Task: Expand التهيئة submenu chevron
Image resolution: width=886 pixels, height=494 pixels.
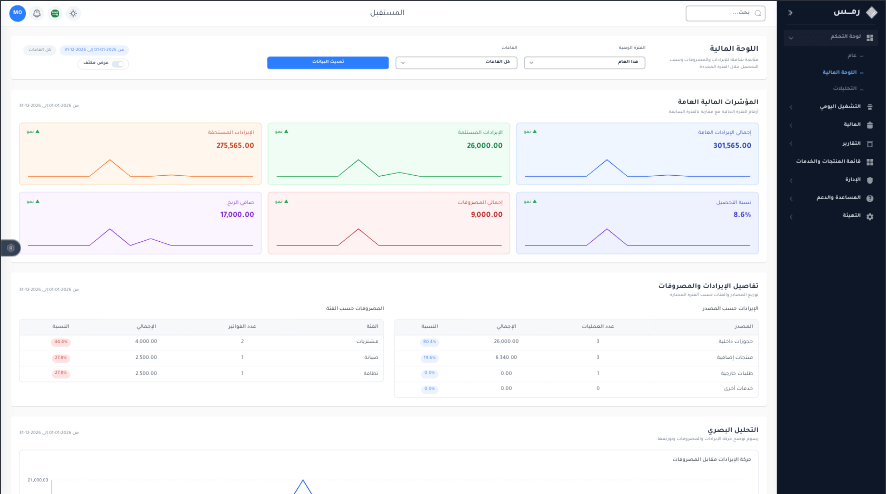Action: click(791, 216)
